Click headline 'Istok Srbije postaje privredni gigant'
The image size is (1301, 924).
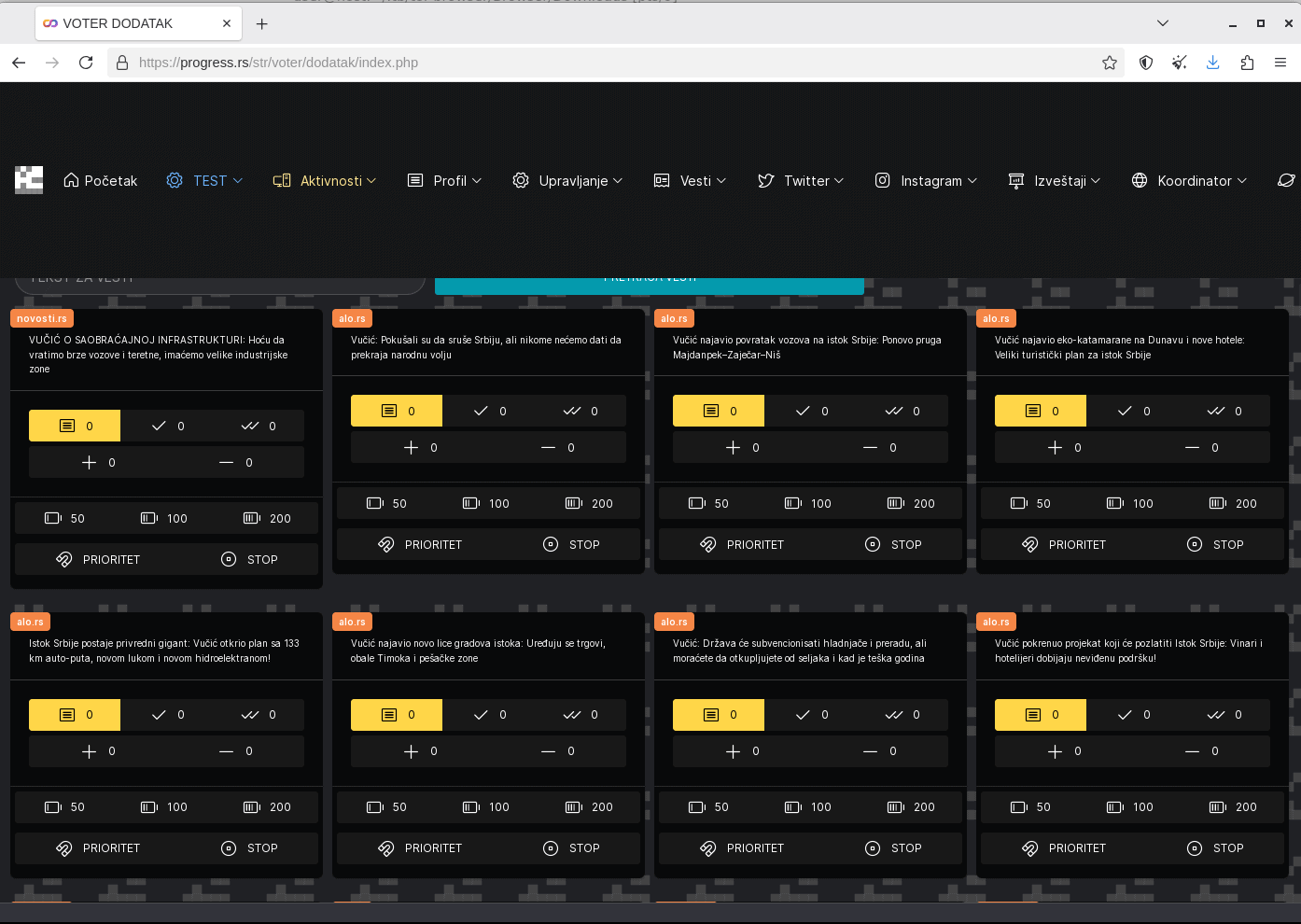[x=164, y=651]
